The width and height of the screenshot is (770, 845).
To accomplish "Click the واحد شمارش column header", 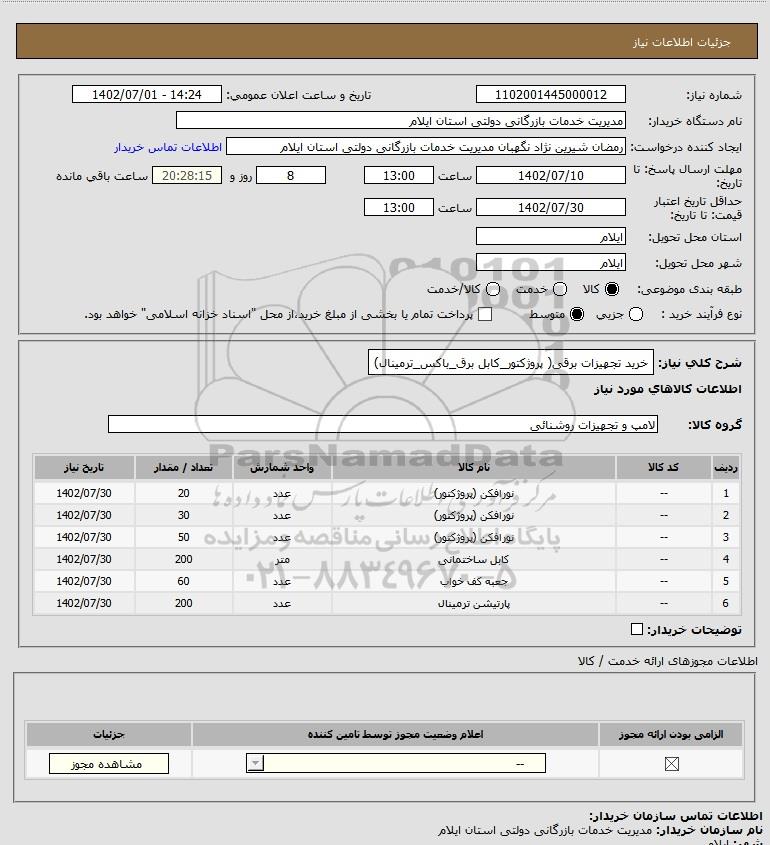I will click(x=282, y=468).
